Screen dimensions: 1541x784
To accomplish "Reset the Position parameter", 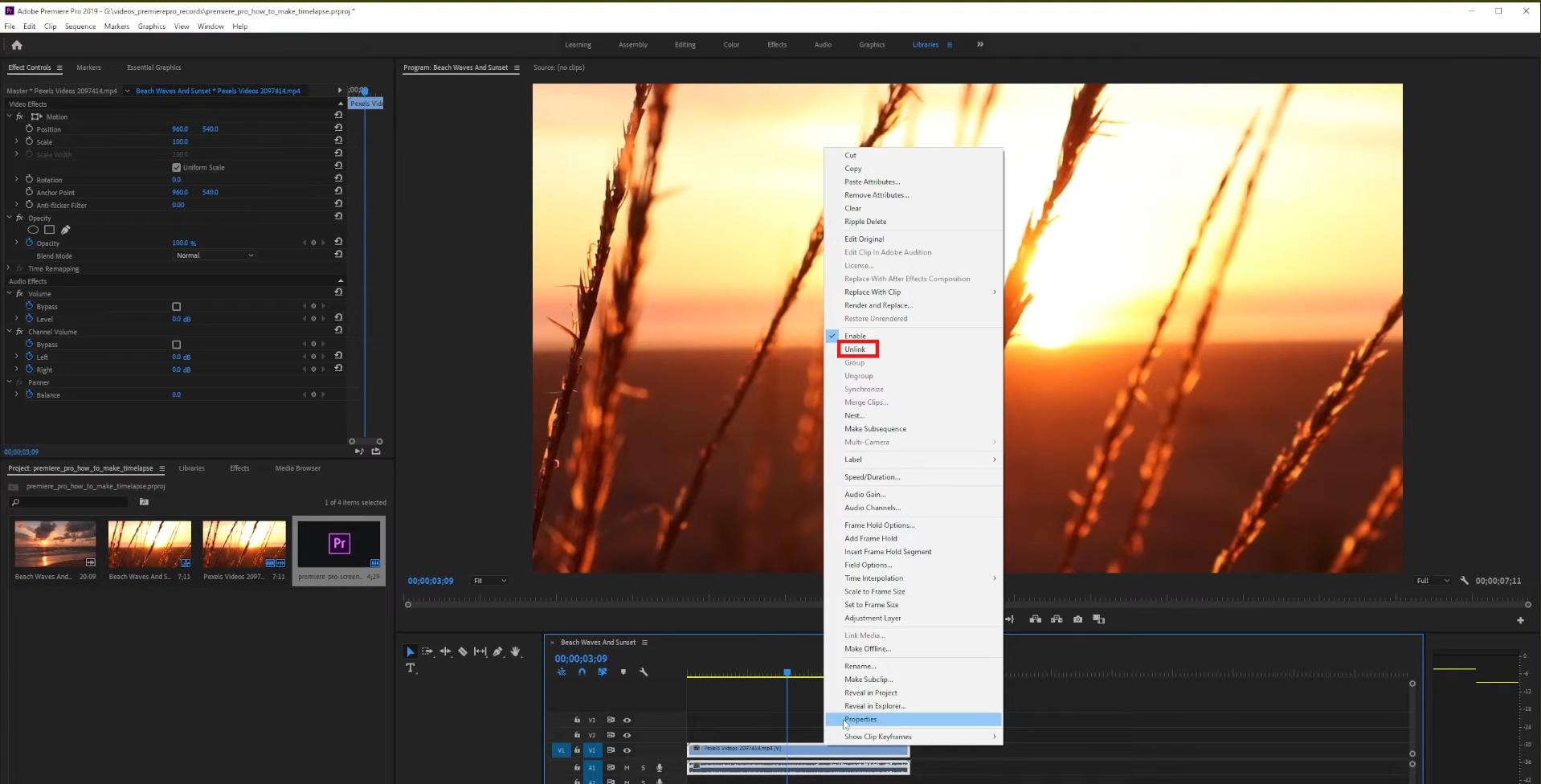I will [x=338, y=129].
